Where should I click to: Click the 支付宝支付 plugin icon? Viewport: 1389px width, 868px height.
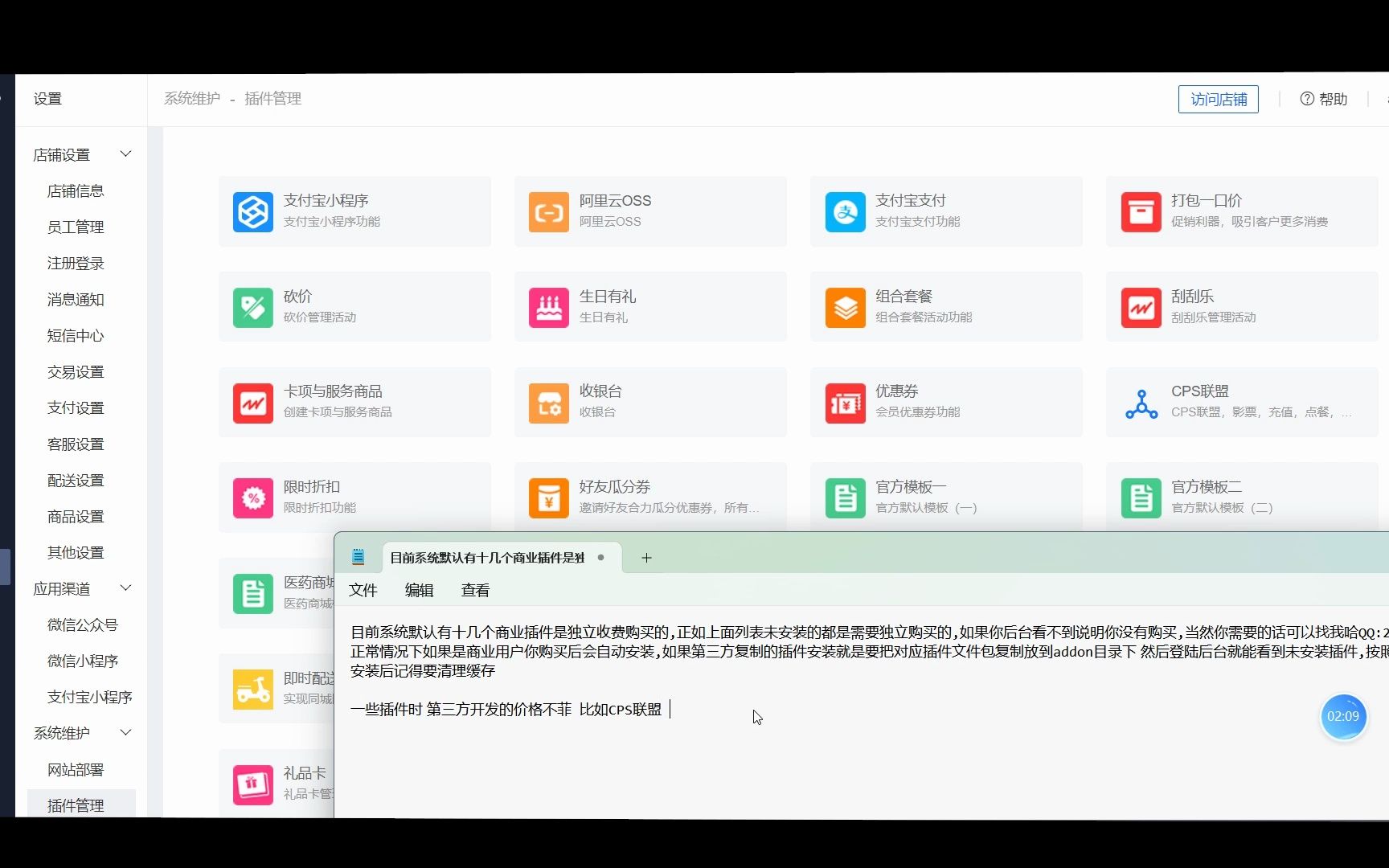coord(845,212)
